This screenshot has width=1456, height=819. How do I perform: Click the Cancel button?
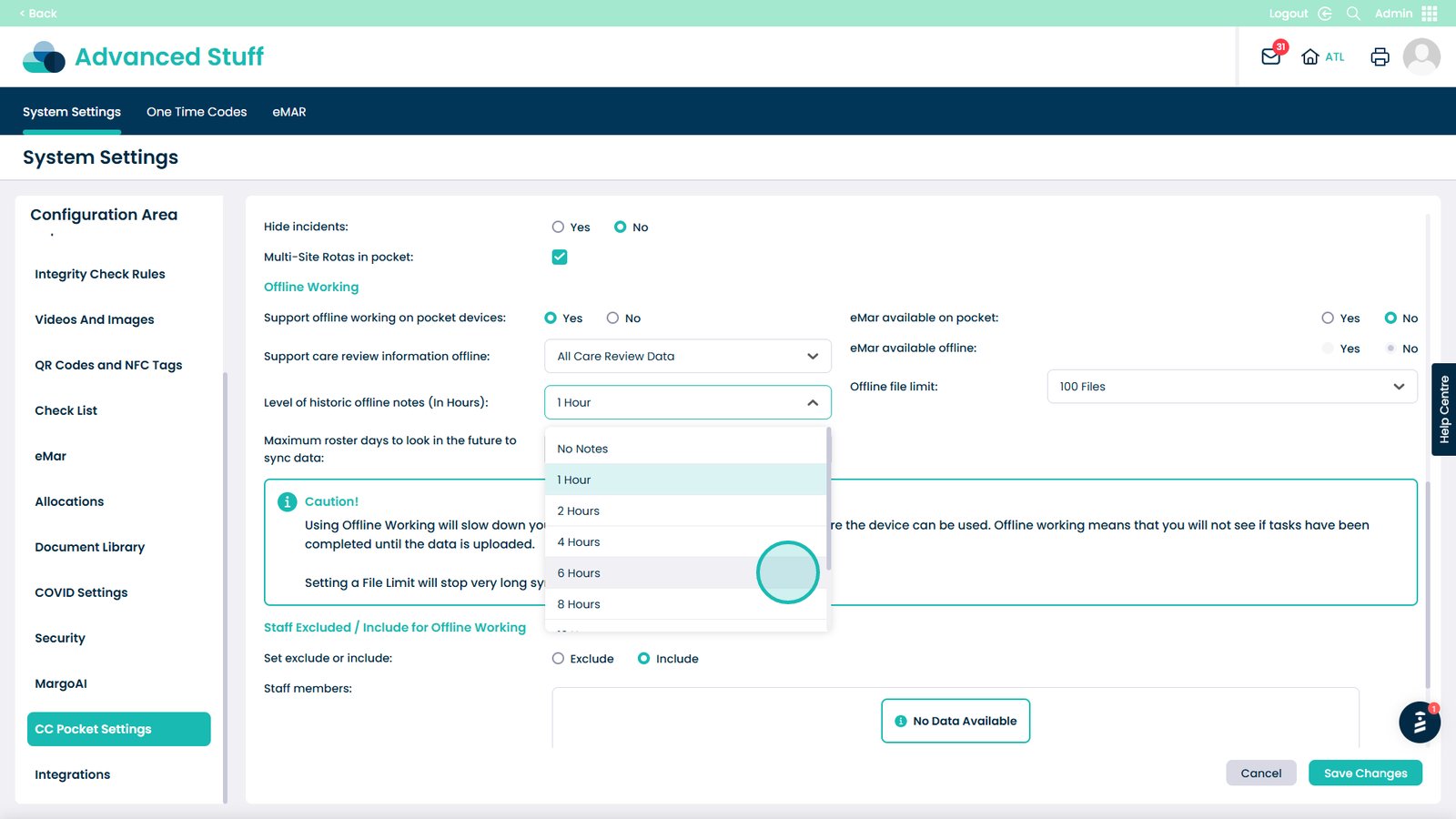(1260, 773)
